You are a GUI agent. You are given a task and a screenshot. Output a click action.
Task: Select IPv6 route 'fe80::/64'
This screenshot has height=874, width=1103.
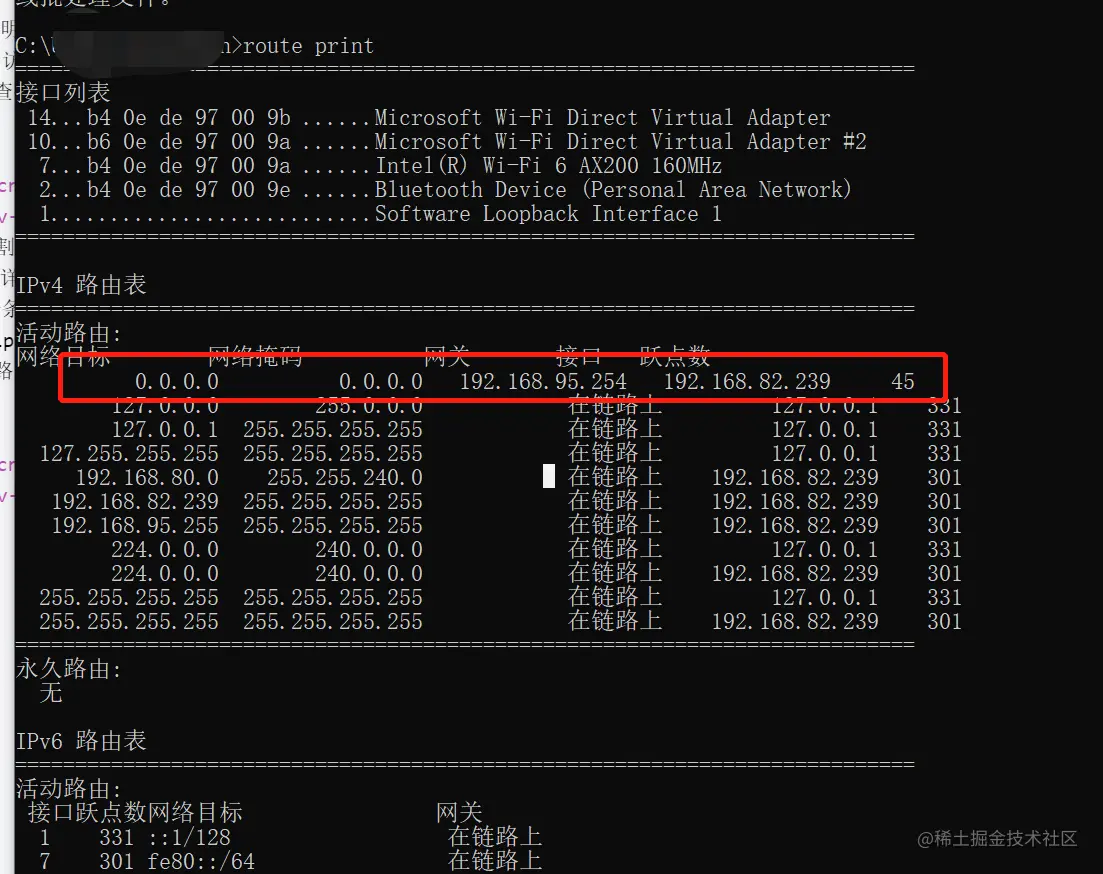[x=201, y=861]
